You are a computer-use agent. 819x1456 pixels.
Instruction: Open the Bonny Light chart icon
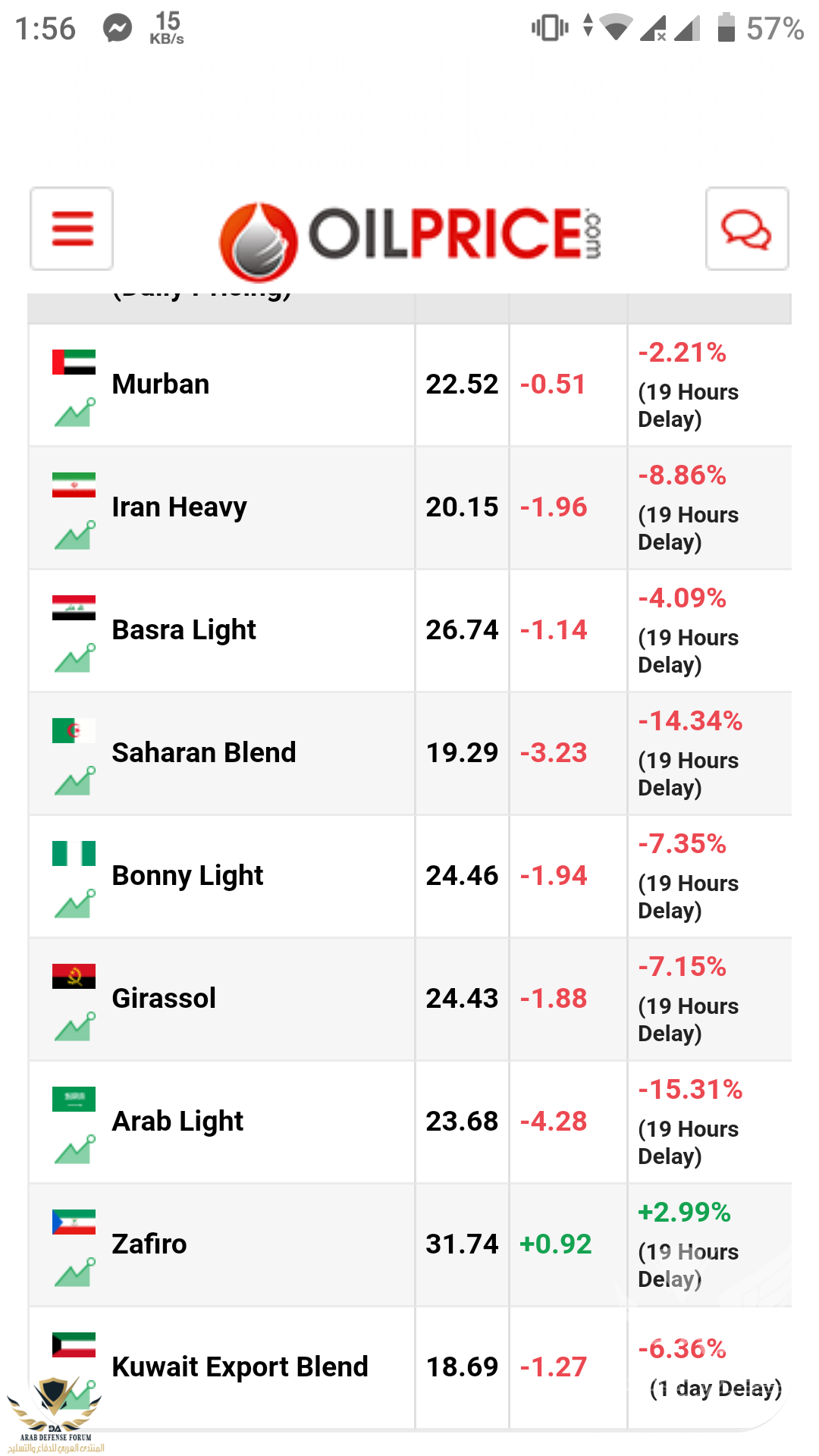74,904
